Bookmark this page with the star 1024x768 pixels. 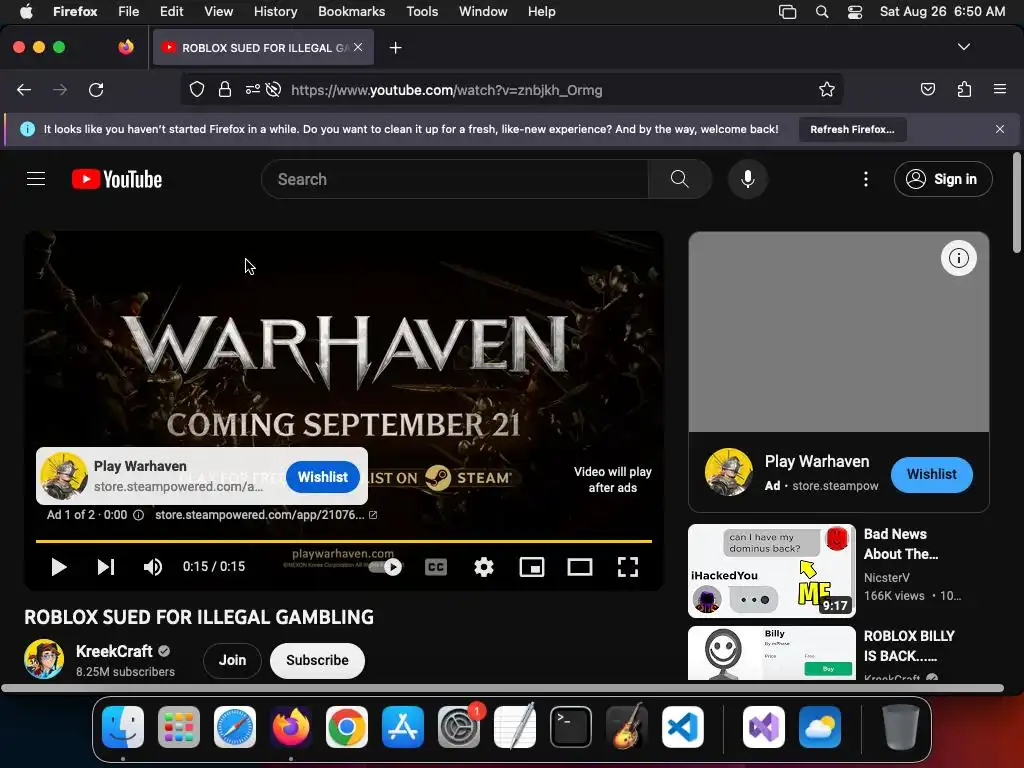827,90
